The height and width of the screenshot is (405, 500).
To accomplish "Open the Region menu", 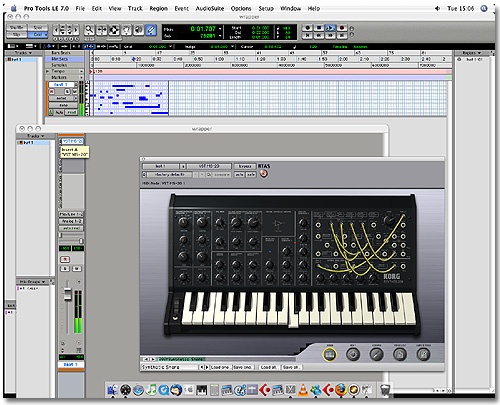I will pos(158,9).
